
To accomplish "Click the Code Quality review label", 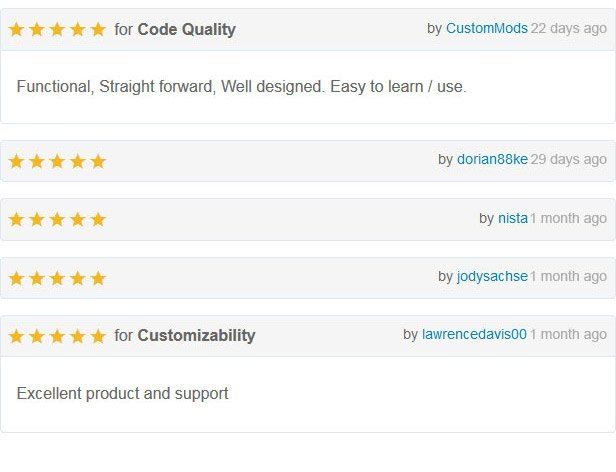I will [x=186, y=29].
